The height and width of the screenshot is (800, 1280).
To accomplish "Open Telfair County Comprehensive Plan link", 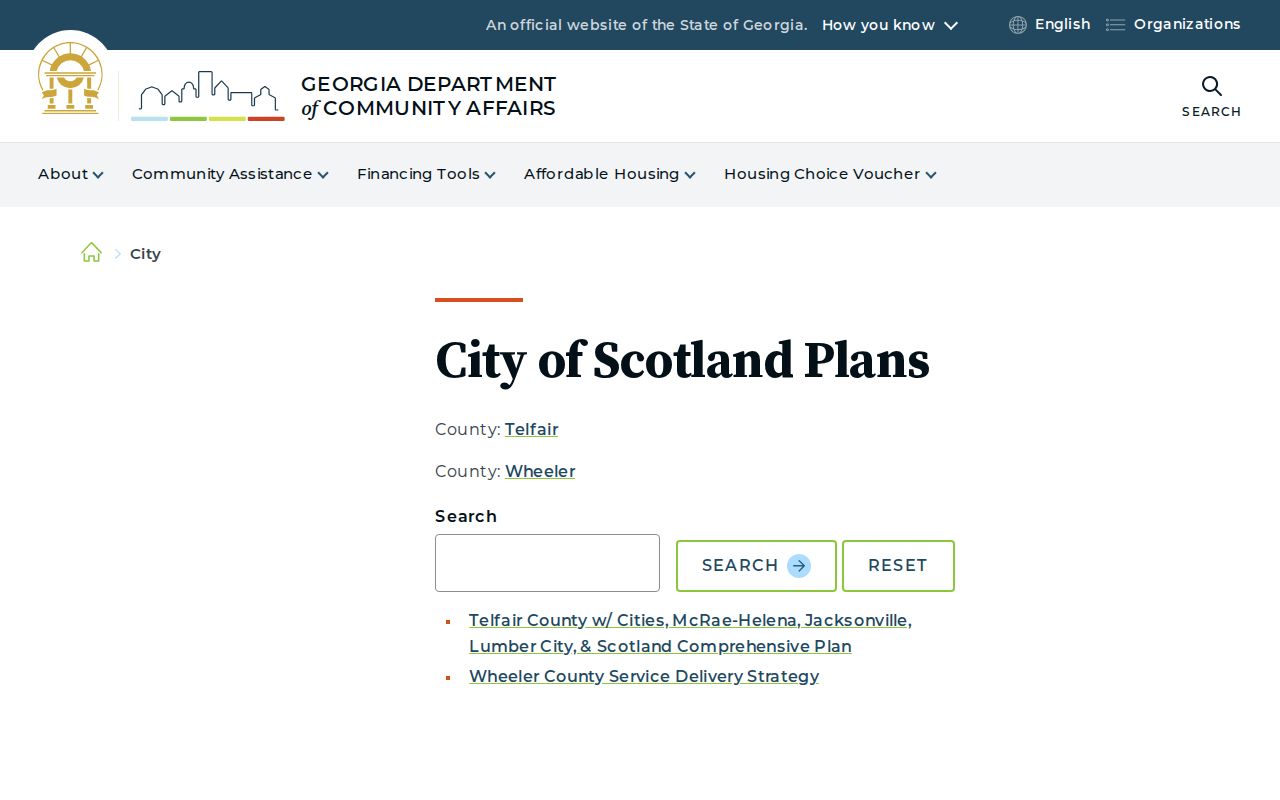I will [x=690, y=633].
